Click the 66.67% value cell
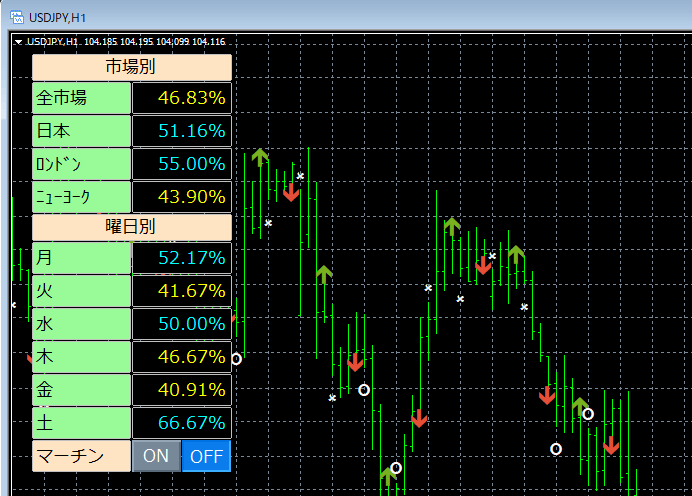Image resolution: width=692 pixels, height=496 pixels. [182, 423]
